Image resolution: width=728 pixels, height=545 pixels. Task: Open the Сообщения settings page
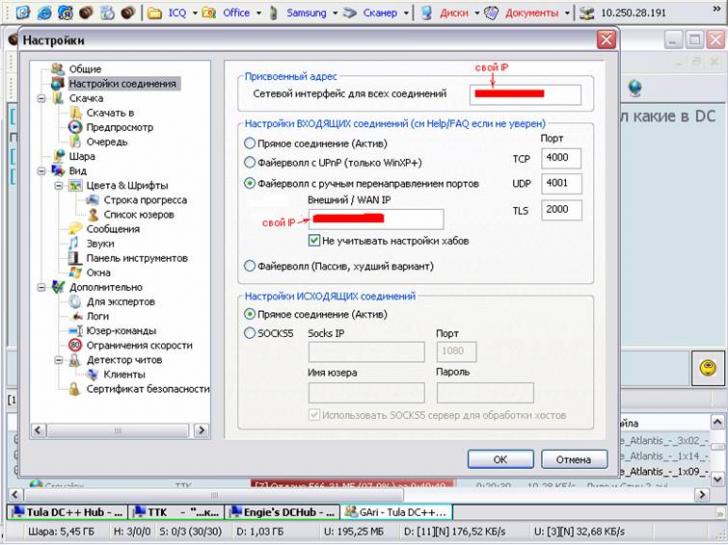coord(112,229)
